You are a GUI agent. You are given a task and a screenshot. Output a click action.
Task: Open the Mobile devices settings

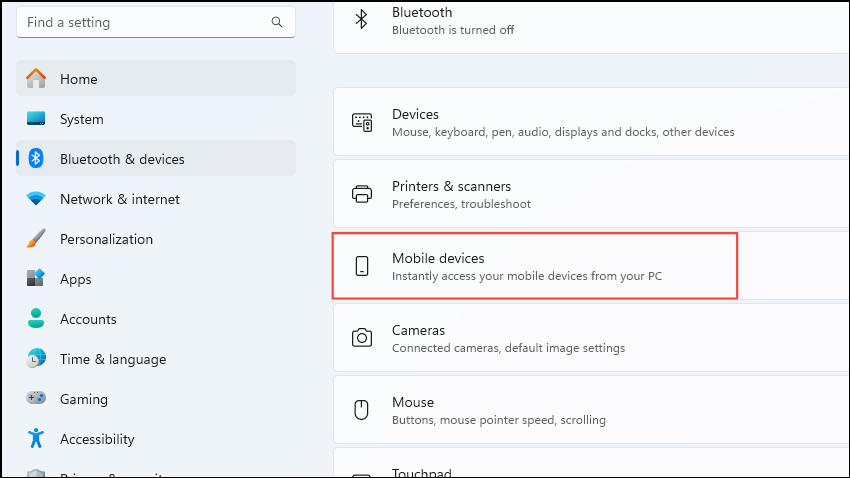[x=535, y=266]
